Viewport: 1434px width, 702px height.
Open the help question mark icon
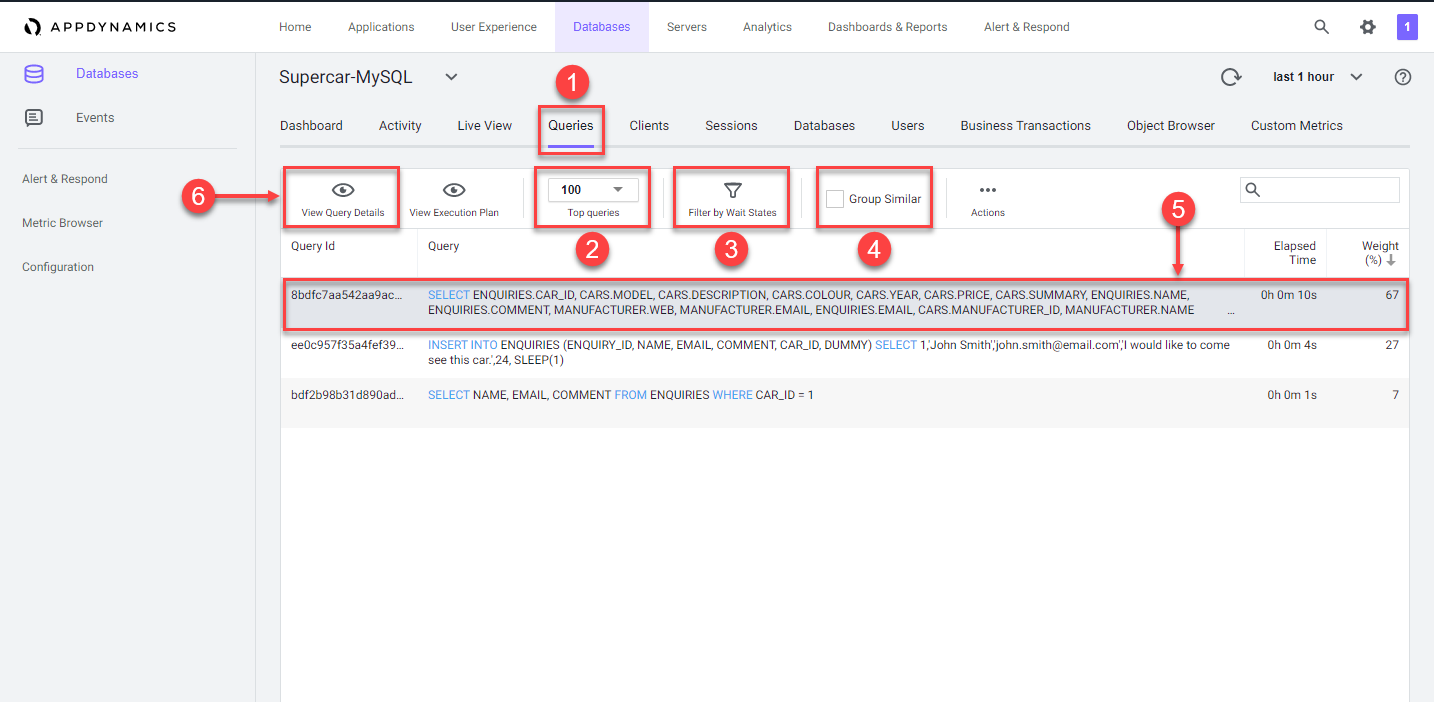click(x=1403, y=77)
